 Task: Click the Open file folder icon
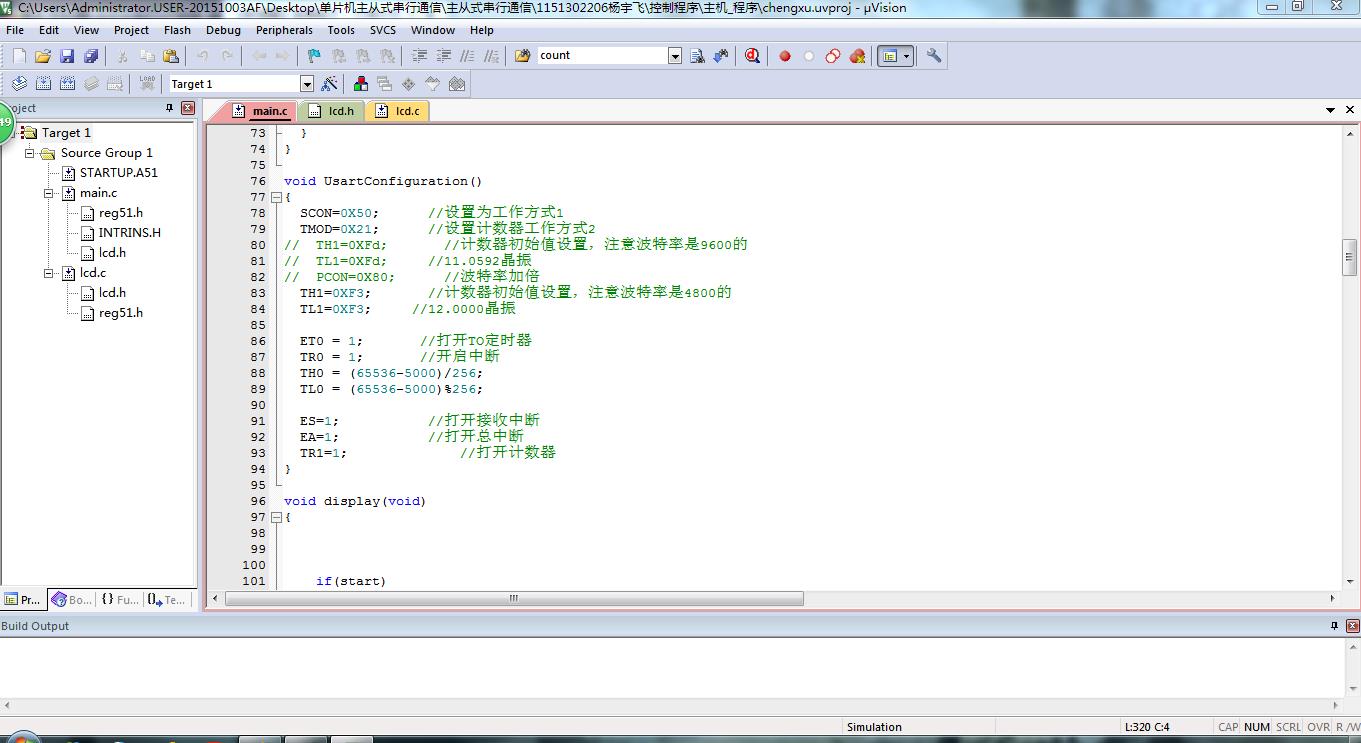(x=43, y=56)
